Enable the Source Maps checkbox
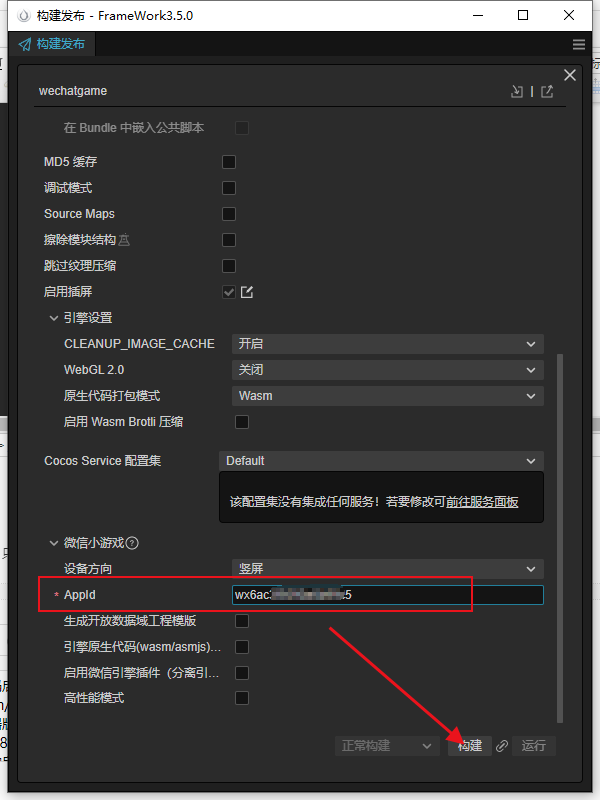 229,214
